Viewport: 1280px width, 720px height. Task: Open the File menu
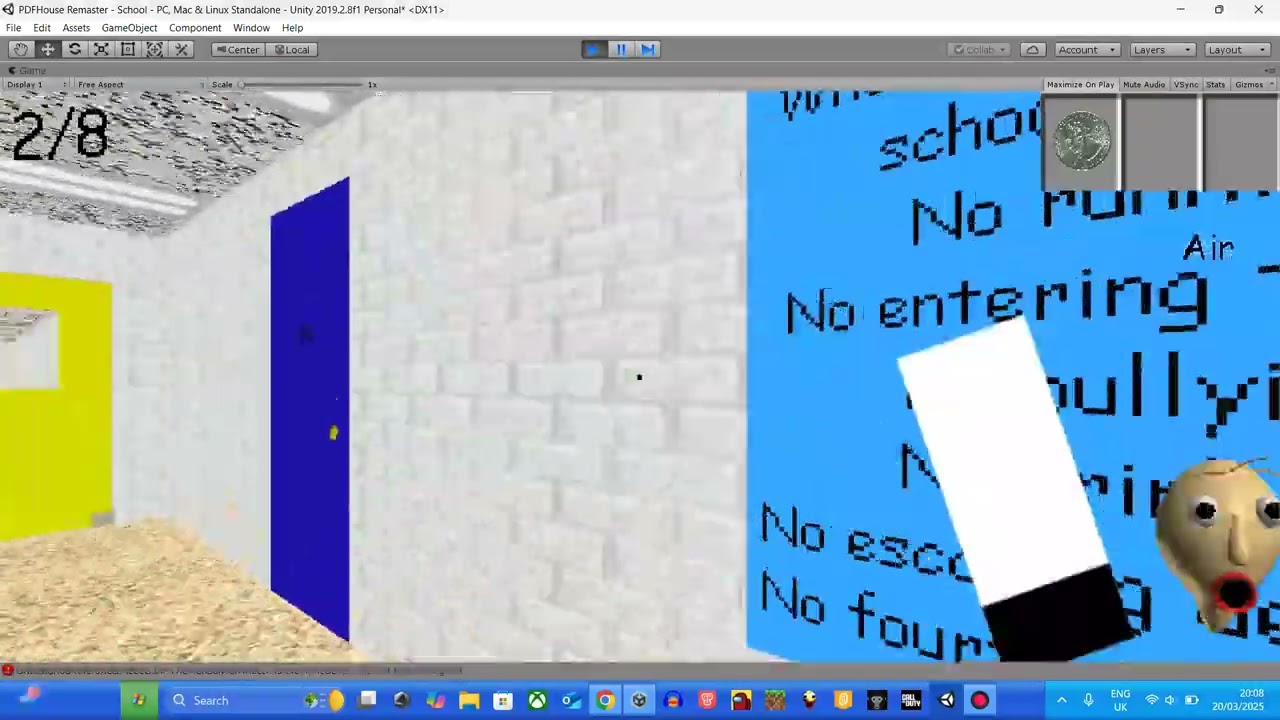(14, 28)
